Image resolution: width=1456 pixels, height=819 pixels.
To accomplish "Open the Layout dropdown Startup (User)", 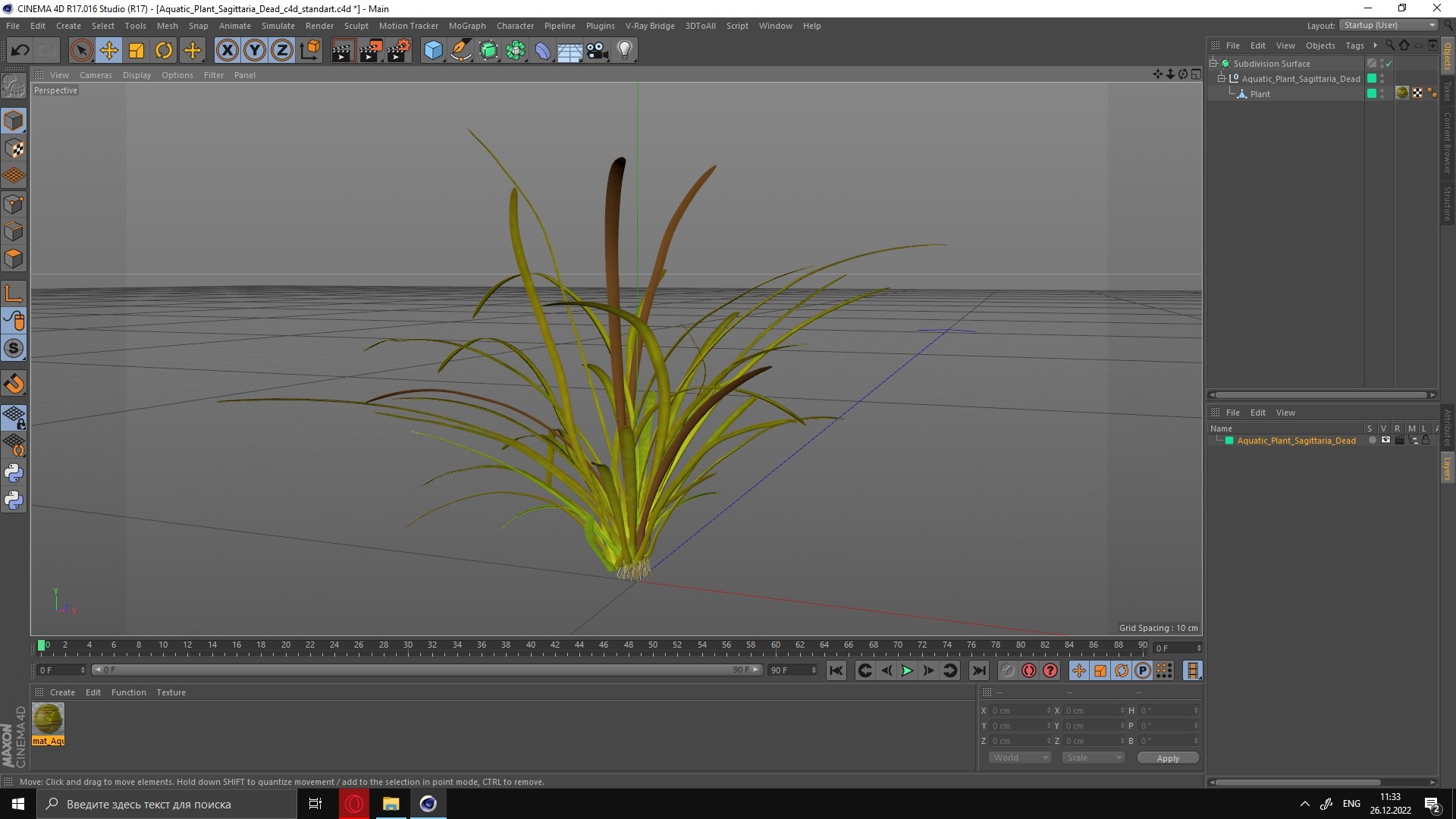I will pos(1389,25).
